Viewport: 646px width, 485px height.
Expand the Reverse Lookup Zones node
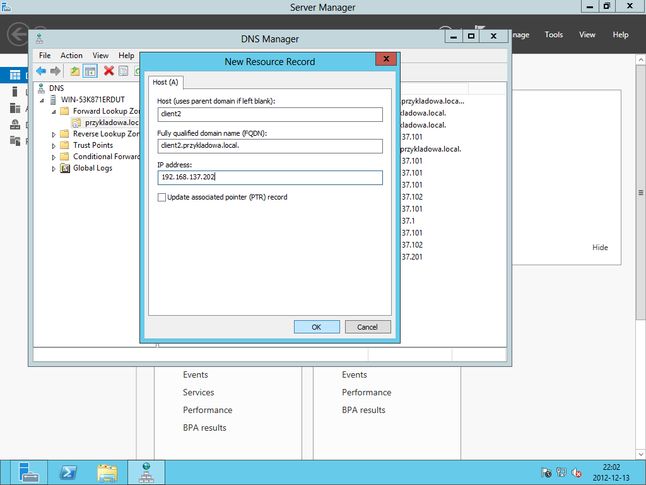coord(54,134)
